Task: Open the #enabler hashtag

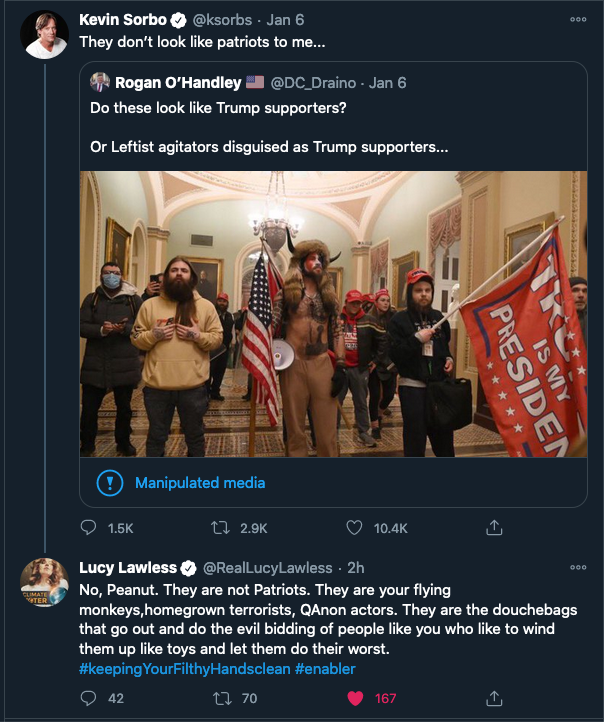Action: [325, 668]
